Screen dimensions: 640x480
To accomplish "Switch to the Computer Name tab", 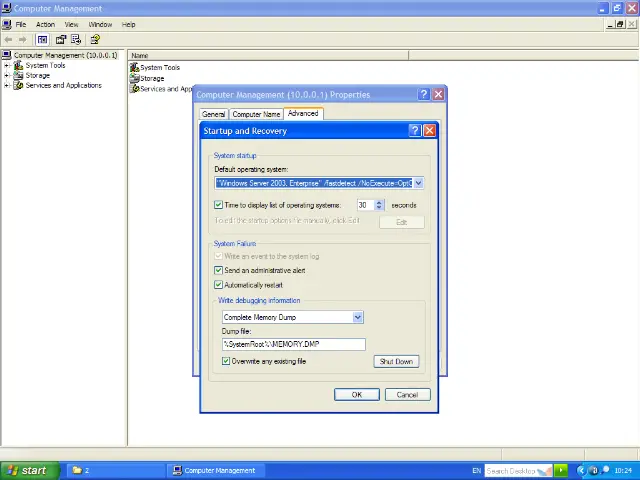I will (256, 114).
